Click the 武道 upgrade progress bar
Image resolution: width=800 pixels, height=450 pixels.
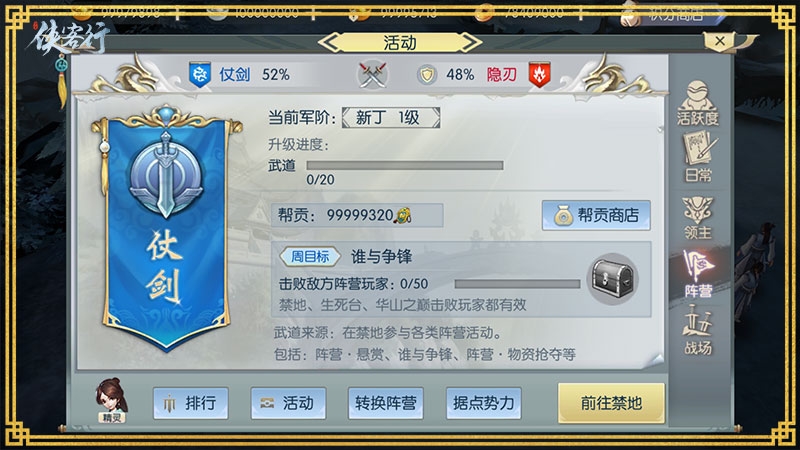pos(405,165)
